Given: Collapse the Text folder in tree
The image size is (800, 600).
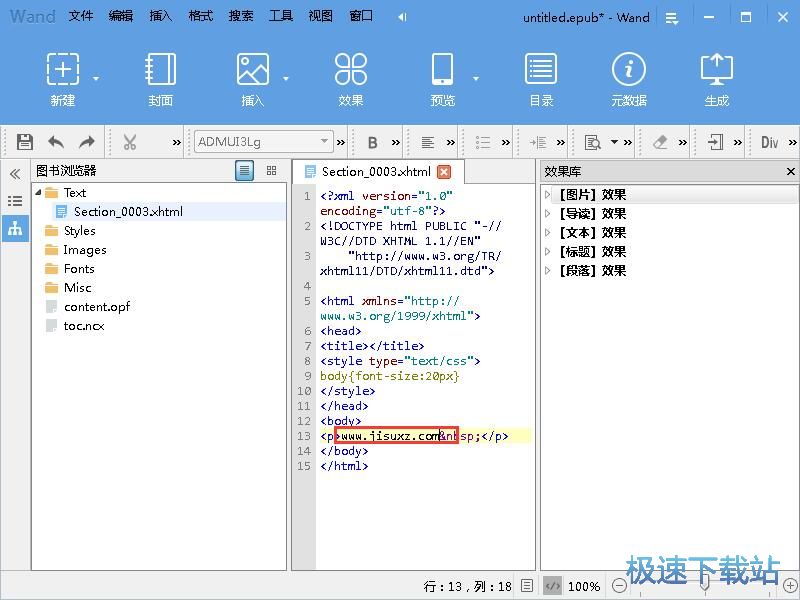Looking at the screenshot, I should tap(39, 192).
